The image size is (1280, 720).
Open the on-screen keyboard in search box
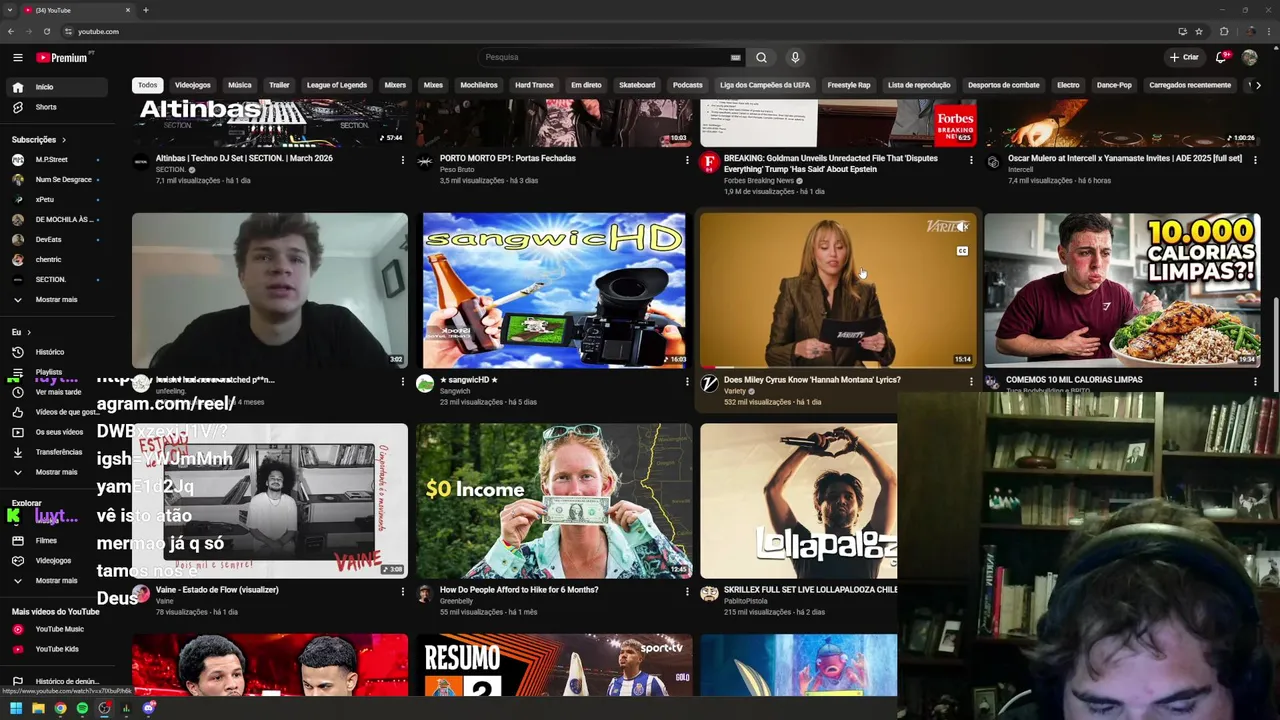tap(736, 57)
